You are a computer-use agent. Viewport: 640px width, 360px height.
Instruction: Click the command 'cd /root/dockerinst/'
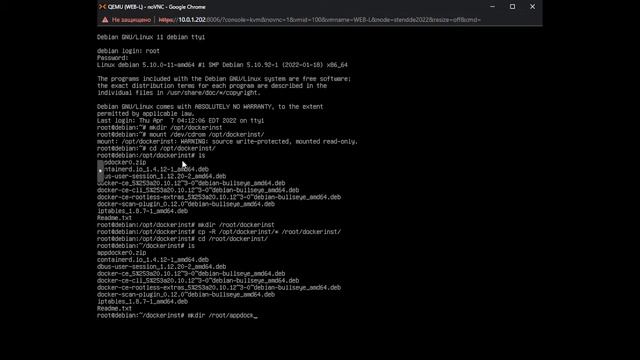click(233, 239)
